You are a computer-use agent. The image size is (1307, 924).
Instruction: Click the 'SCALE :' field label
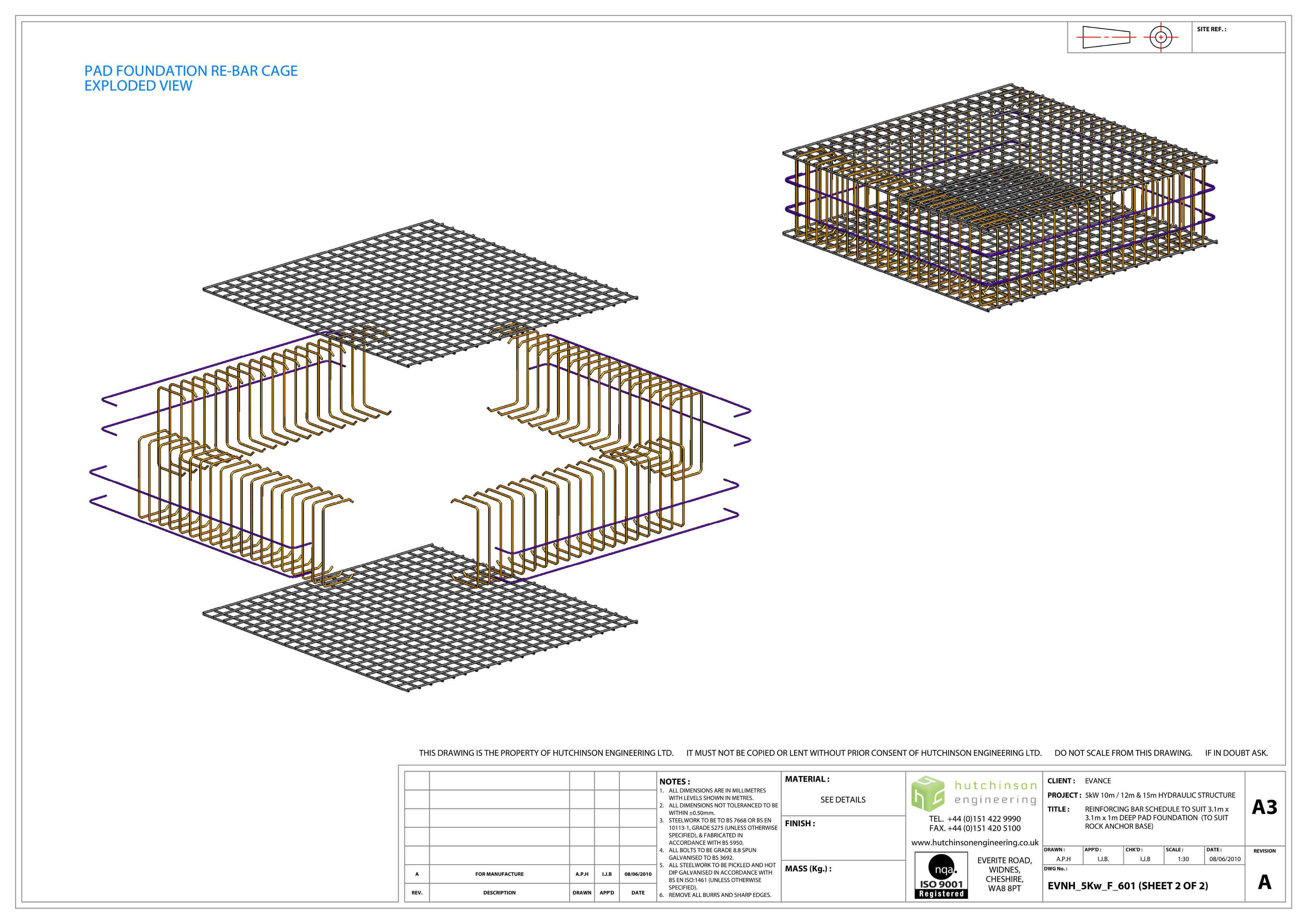click(x=1174, y=849)
